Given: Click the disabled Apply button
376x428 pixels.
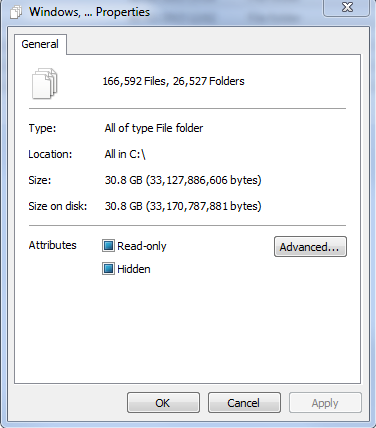Looking at the screenshot, I should [x=325, y=403].
